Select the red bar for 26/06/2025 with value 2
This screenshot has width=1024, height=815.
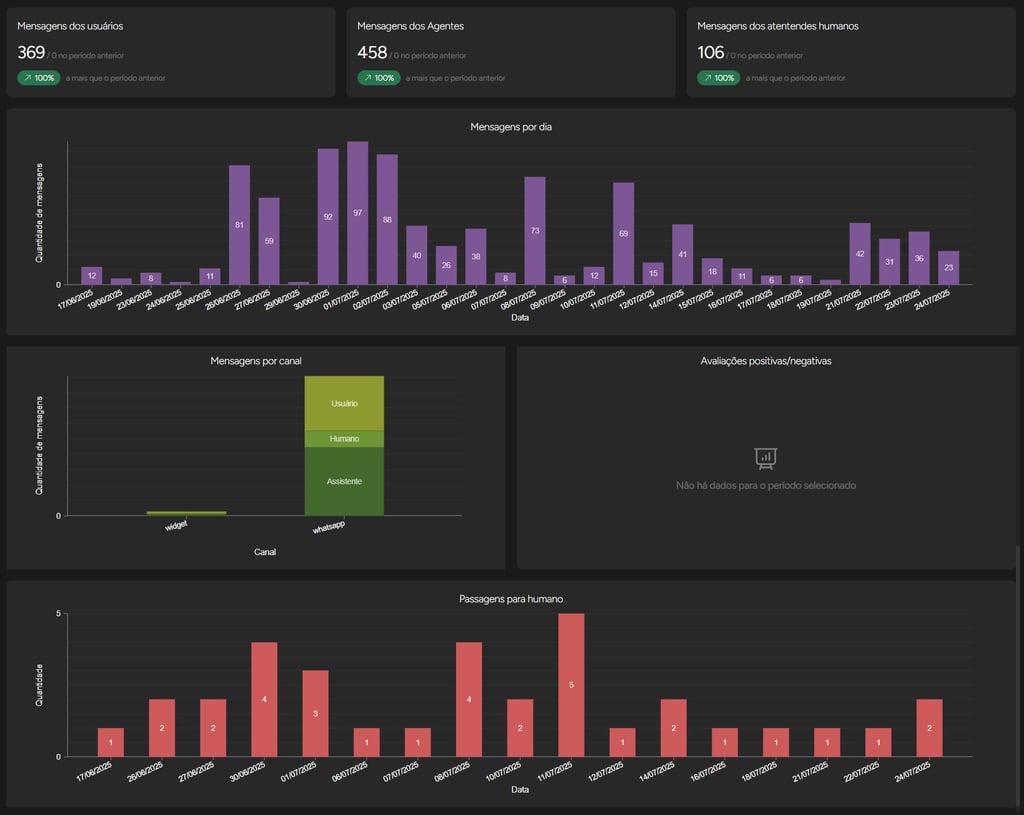click(x=162, y=728)
